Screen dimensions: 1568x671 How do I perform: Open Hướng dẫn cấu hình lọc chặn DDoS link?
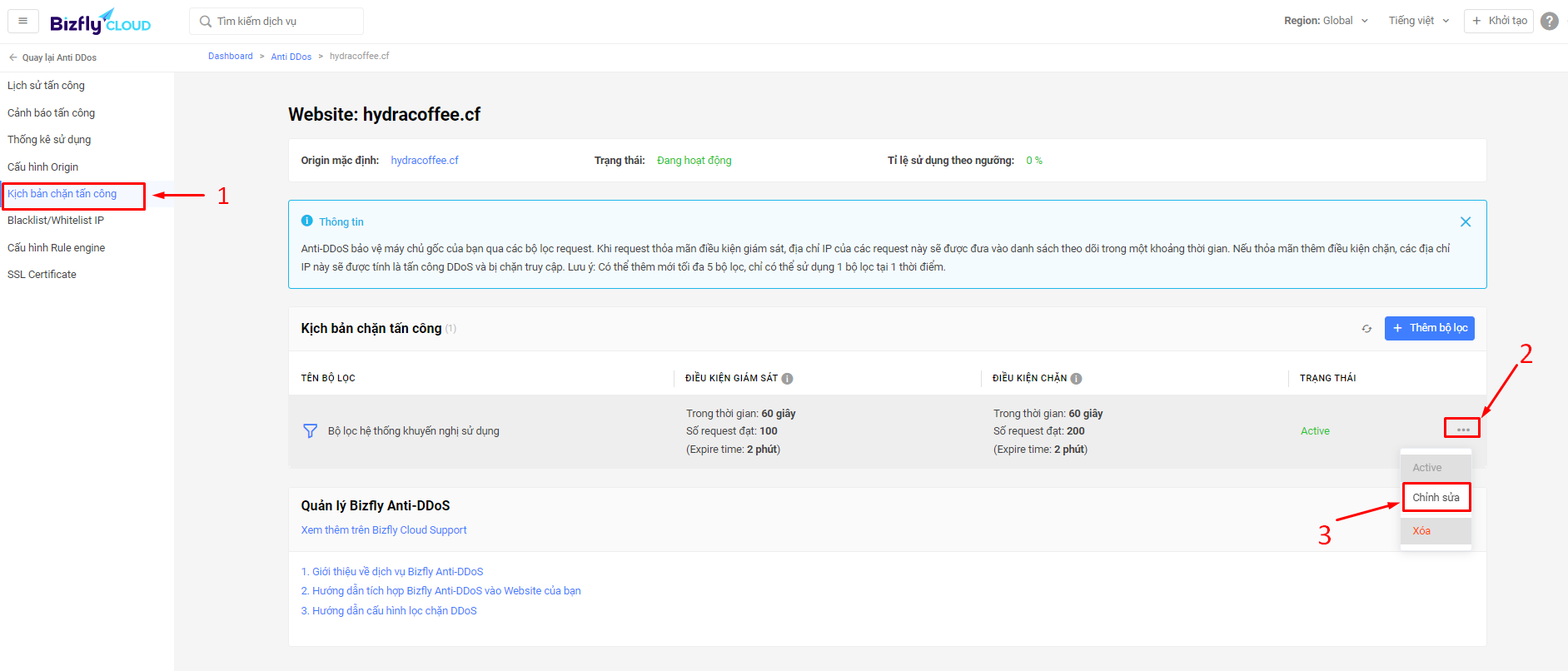[x=389, y=611]
